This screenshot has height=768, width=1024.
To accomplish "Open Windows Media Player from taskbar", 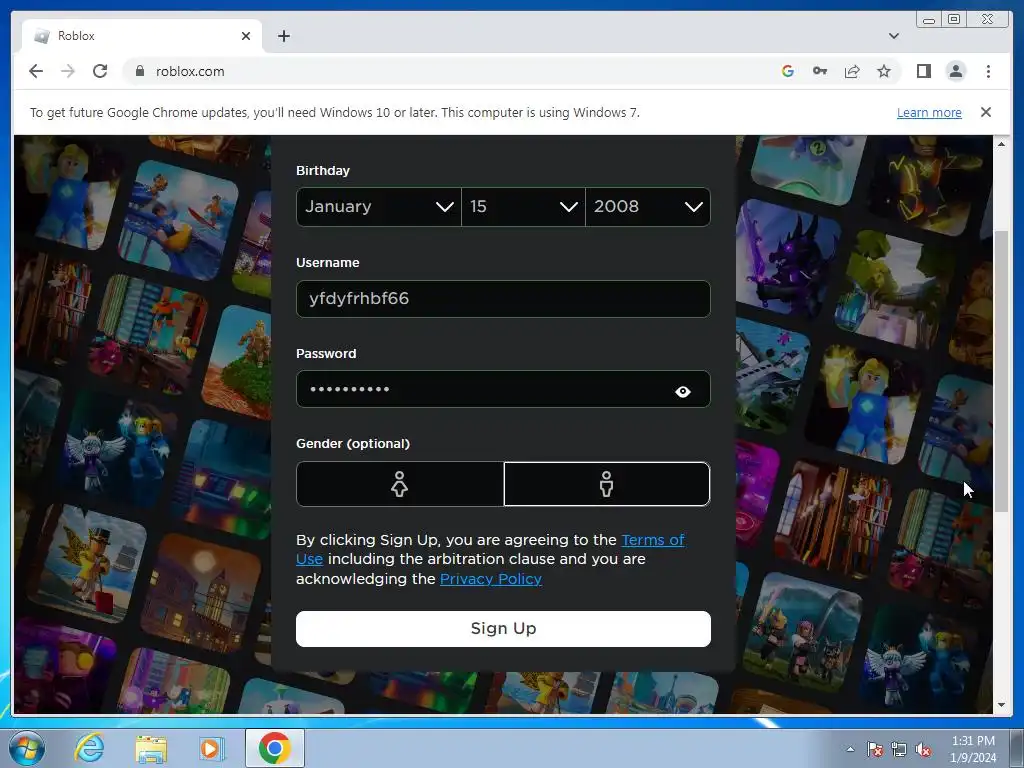I will [211, 748].
